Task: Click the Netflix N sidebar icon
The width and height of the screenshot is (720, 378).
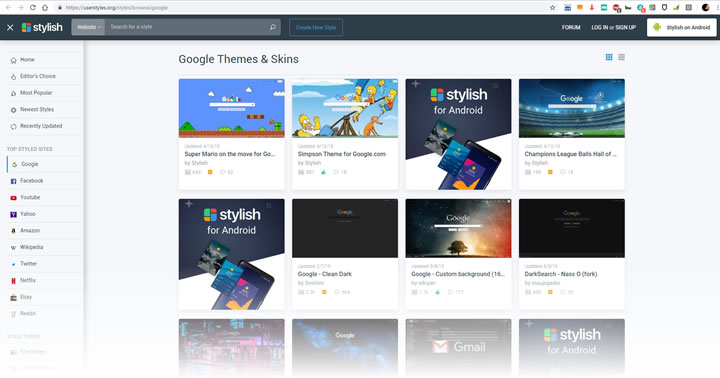Action: tap(13, 281)
